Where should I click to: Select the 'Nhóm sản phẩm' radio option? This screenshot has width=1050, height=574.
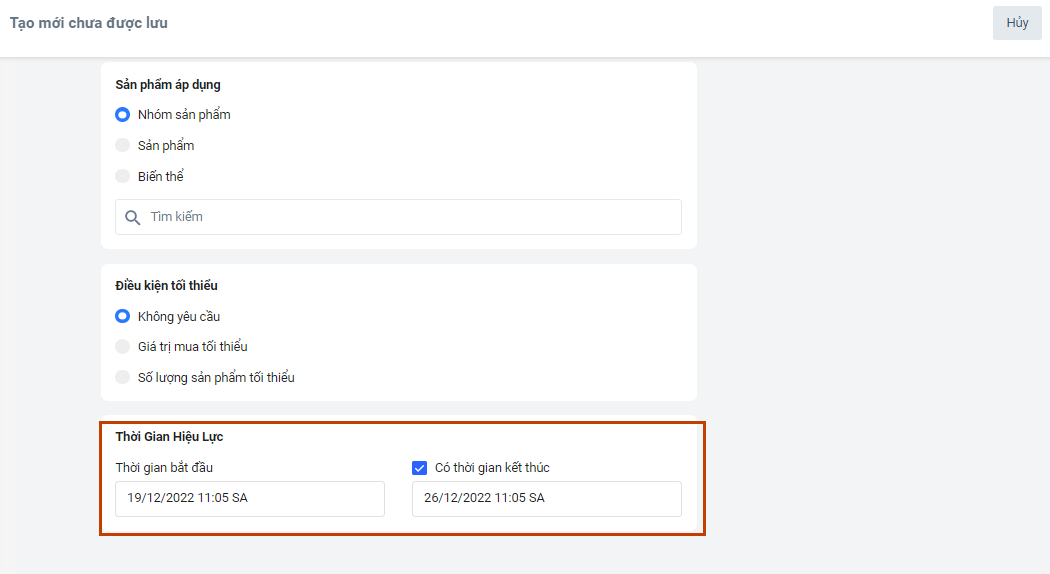(123, 115)
